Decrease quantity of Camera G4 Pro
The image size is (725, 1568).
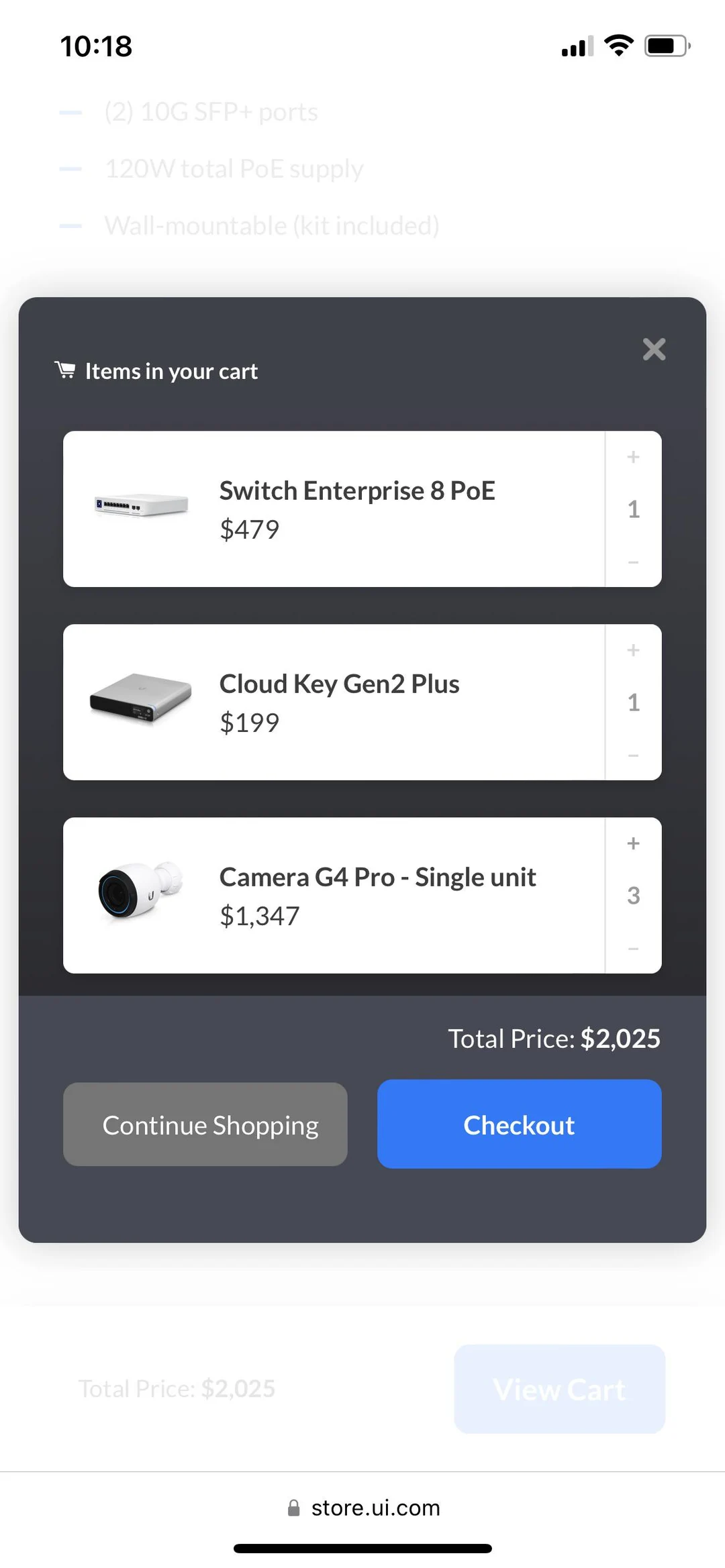pyautogui.click(x=632, y=948)
